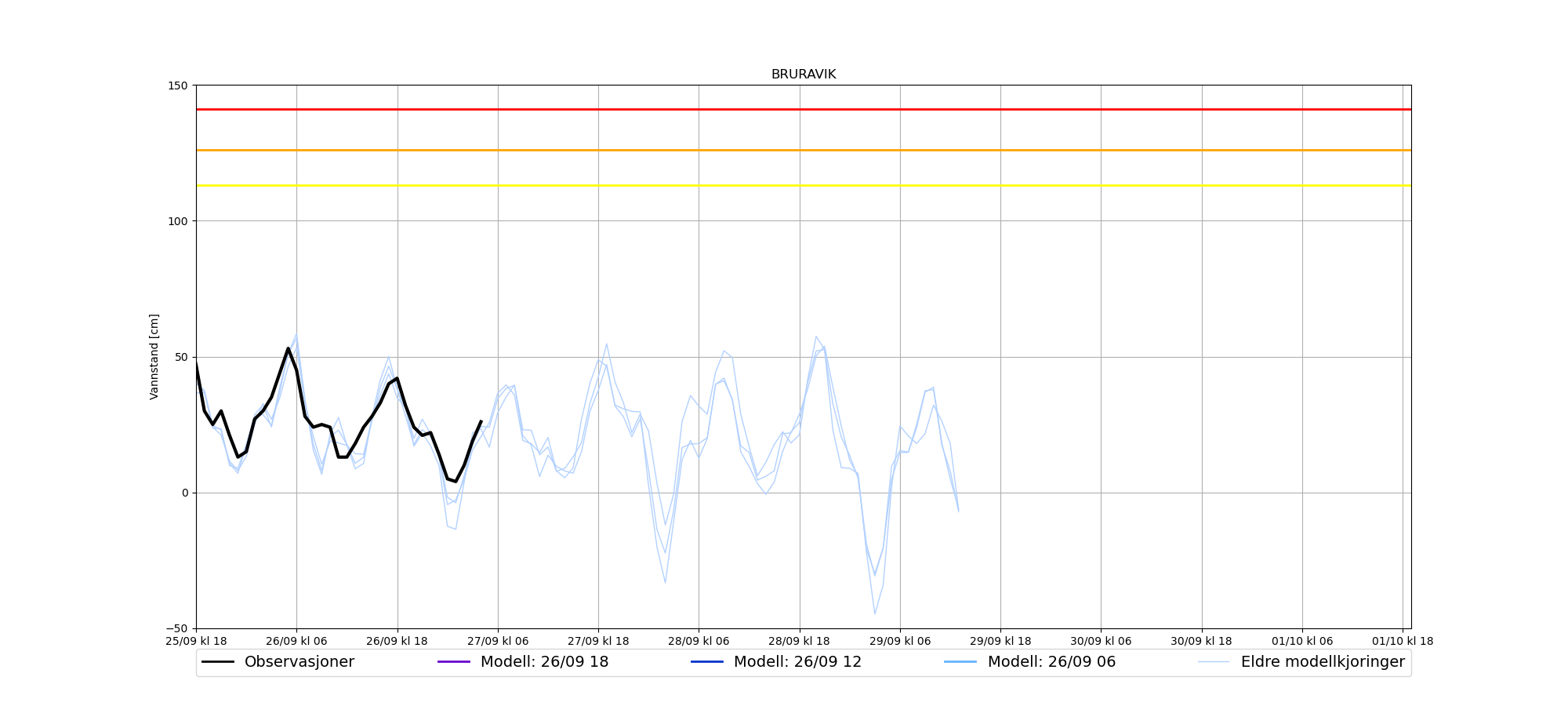The width and height of the screenshot is (1568, 706).
Task: Click the 30/09 kl 06 x-axis label
Action: (x=1101, y=641)
